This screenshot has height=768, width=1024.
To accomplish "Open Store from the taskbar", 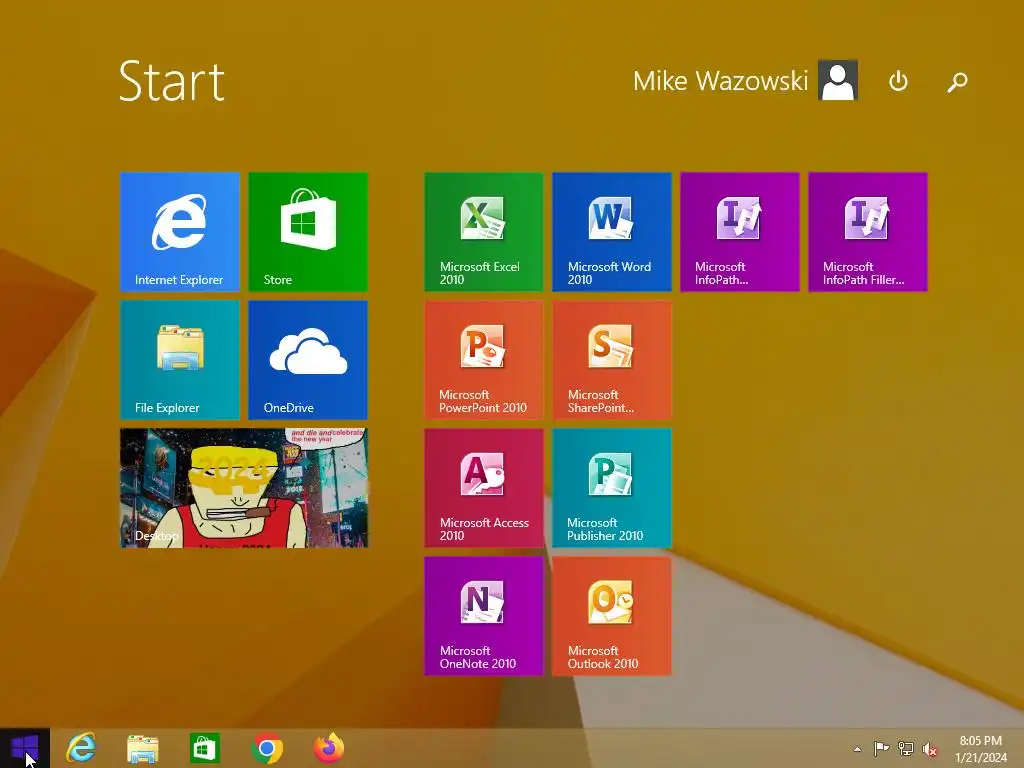I will [x=204, y=748].
